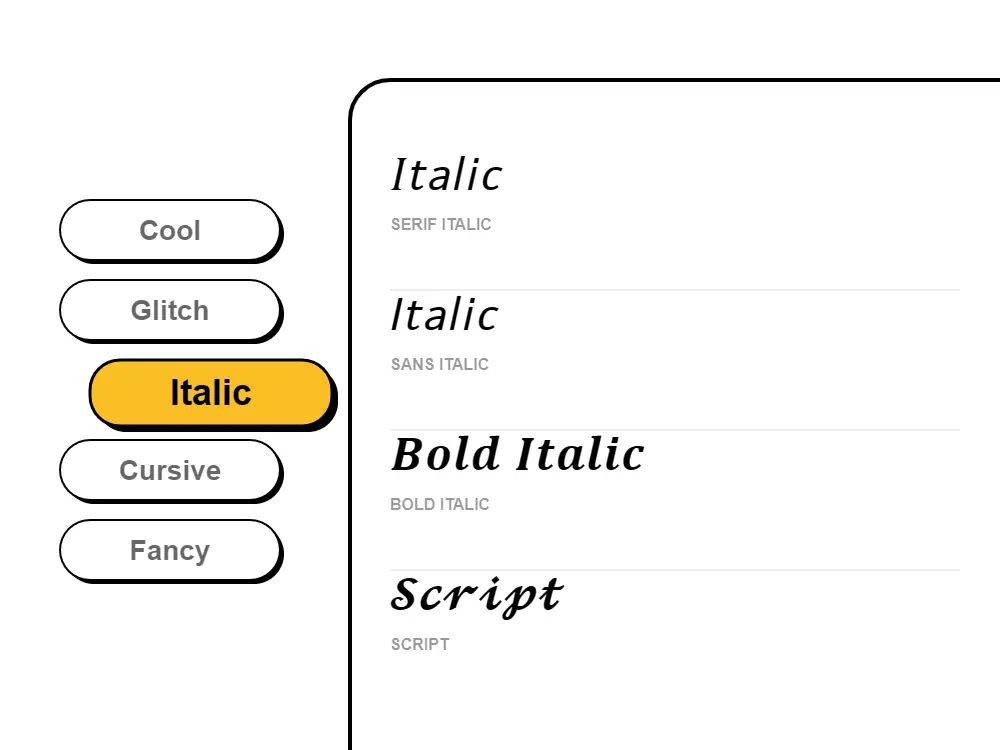This screenshot has width=1000, height=750.
Task: Copy the Serif Italic preview text
Action: point(446,173)
